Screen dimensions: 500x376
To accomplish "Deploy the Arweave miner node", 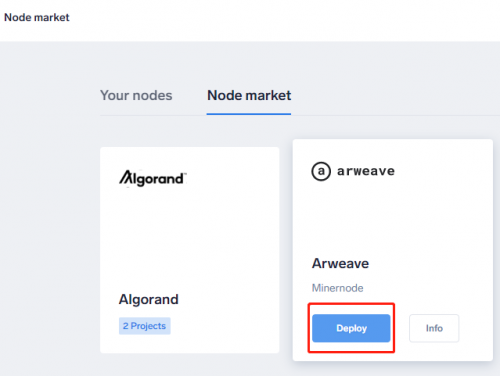I will pyautogui.click(x=351, y=328).
